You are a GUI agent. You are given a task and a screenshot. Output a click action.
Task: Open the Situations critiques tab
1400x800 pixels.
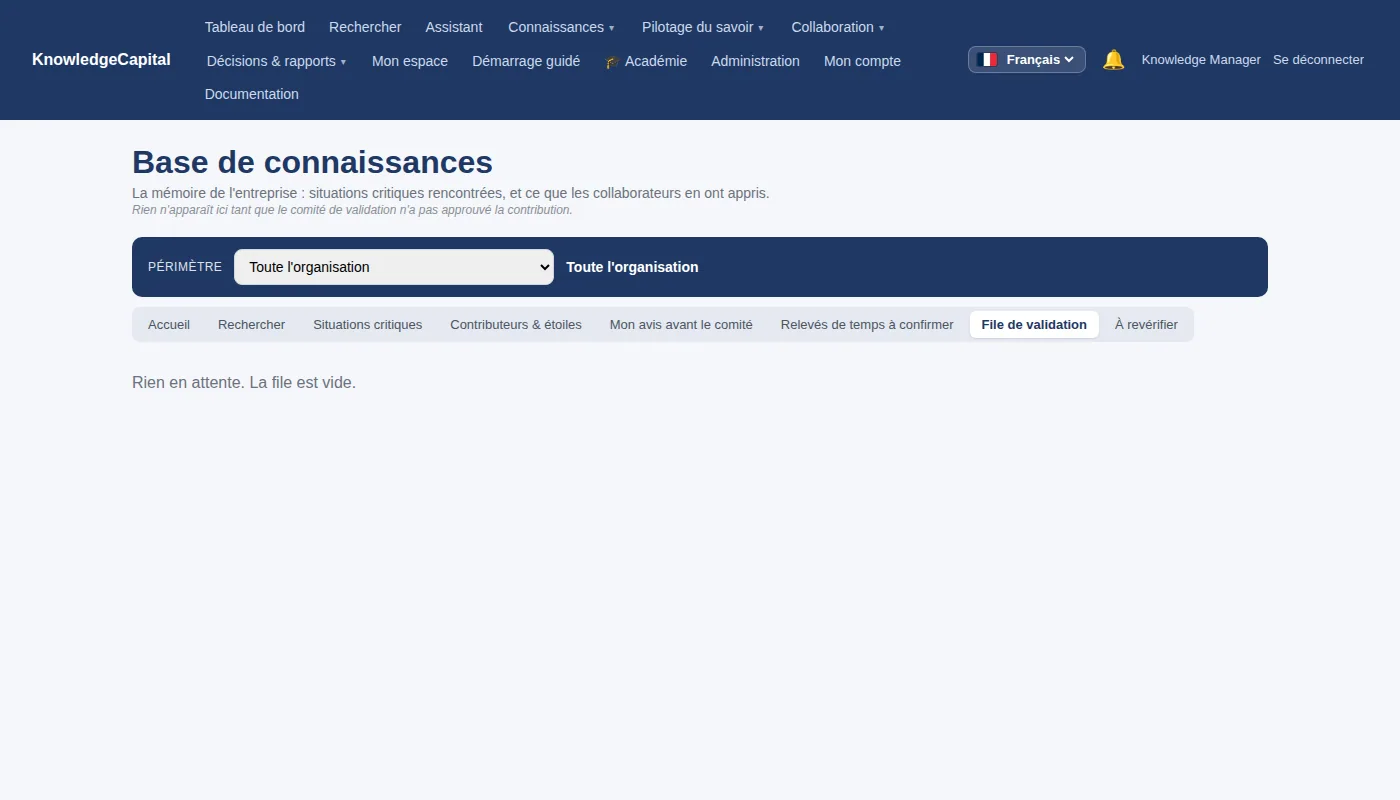[x=368, y=325]
